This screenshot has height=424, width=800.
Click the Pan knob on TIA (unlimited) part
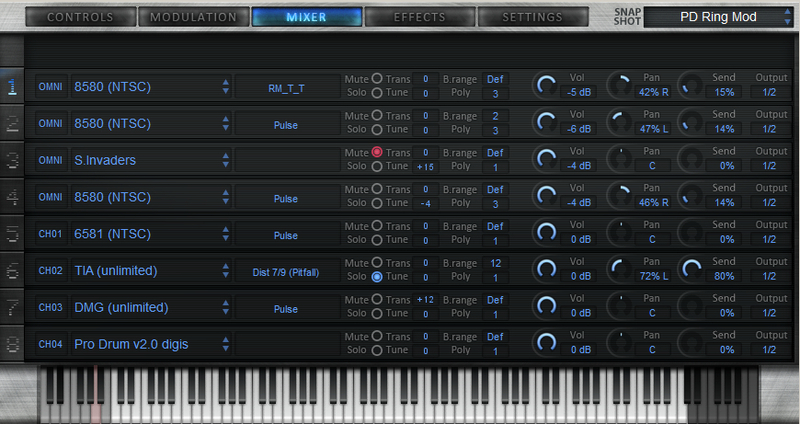(x=620, y=270)
